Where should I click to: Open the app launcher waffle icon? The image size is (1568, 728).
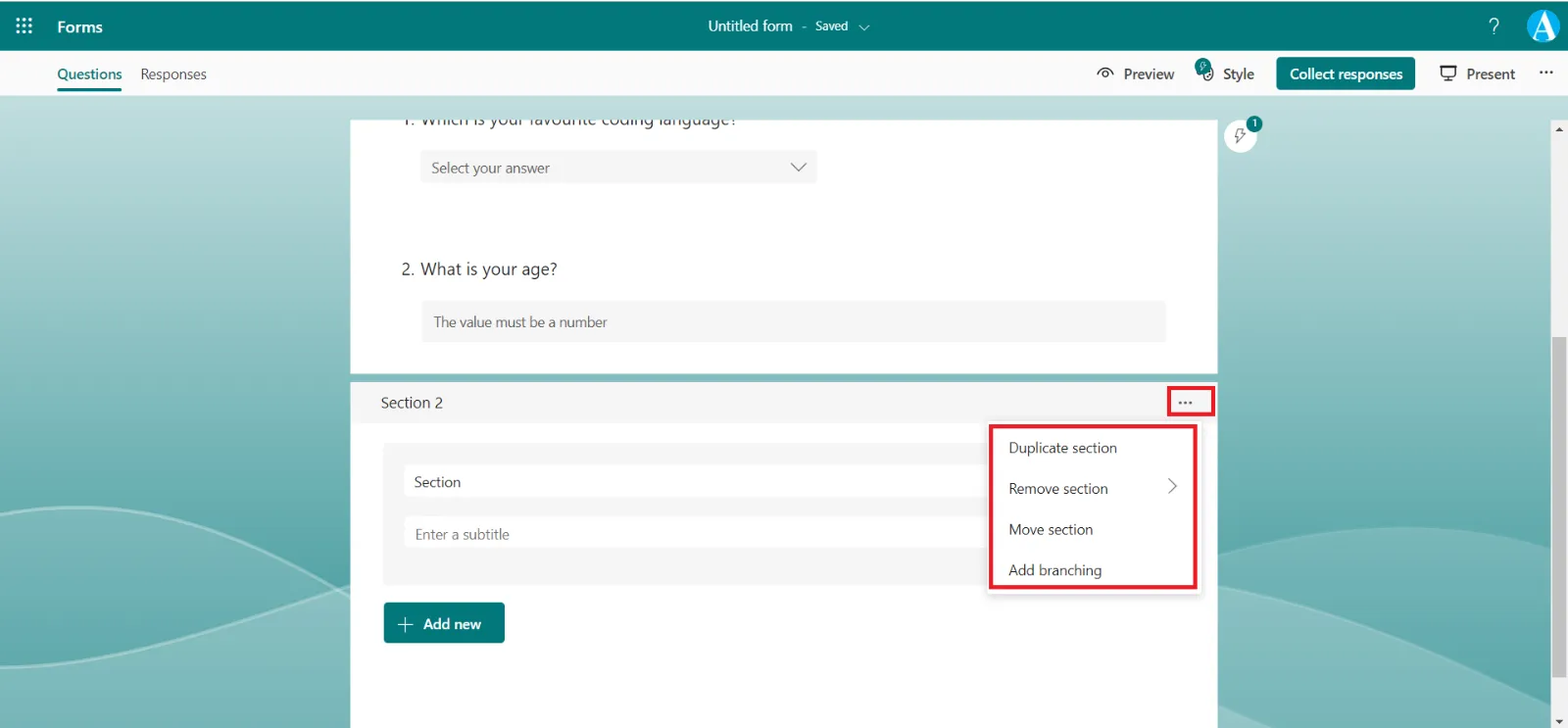coord(24,26)
